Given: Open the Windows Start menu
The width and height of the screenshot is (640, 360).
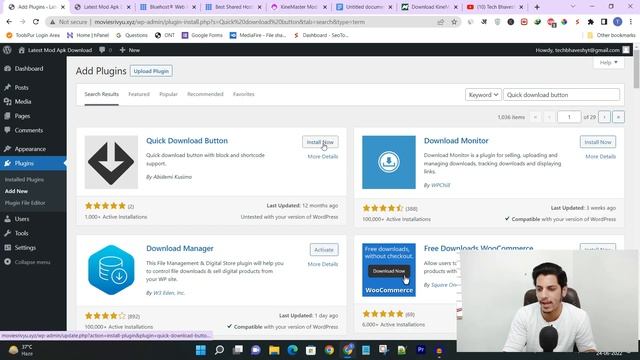Looking at the screenshot, I should [201, 350].
